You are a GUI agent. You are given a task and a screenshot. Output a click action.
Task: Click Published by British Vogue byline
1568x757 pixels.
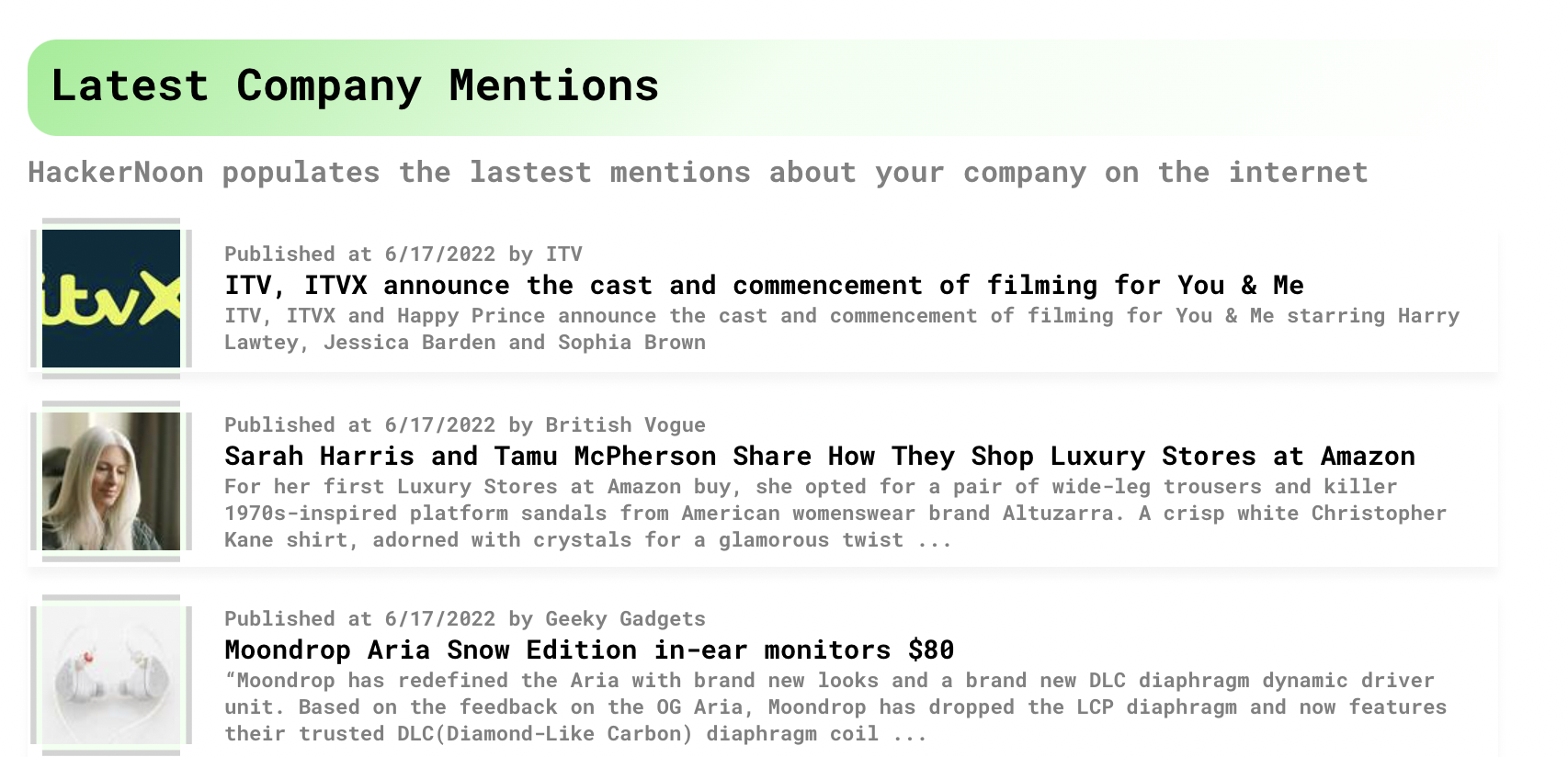(x=465, y=424)
